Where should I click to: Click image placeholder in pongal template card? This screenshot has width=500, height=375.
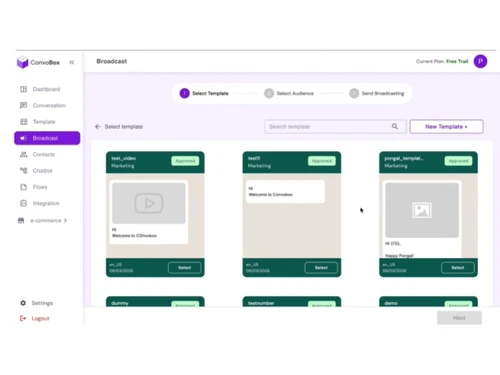(422, 210)
